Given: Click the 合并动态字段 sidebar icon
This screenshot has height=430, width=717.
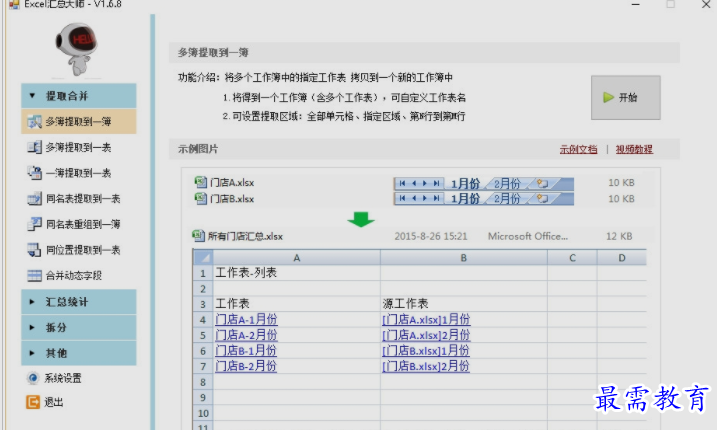Looking at the screenshot, I should pyautogui.click(x=34, y=275).
